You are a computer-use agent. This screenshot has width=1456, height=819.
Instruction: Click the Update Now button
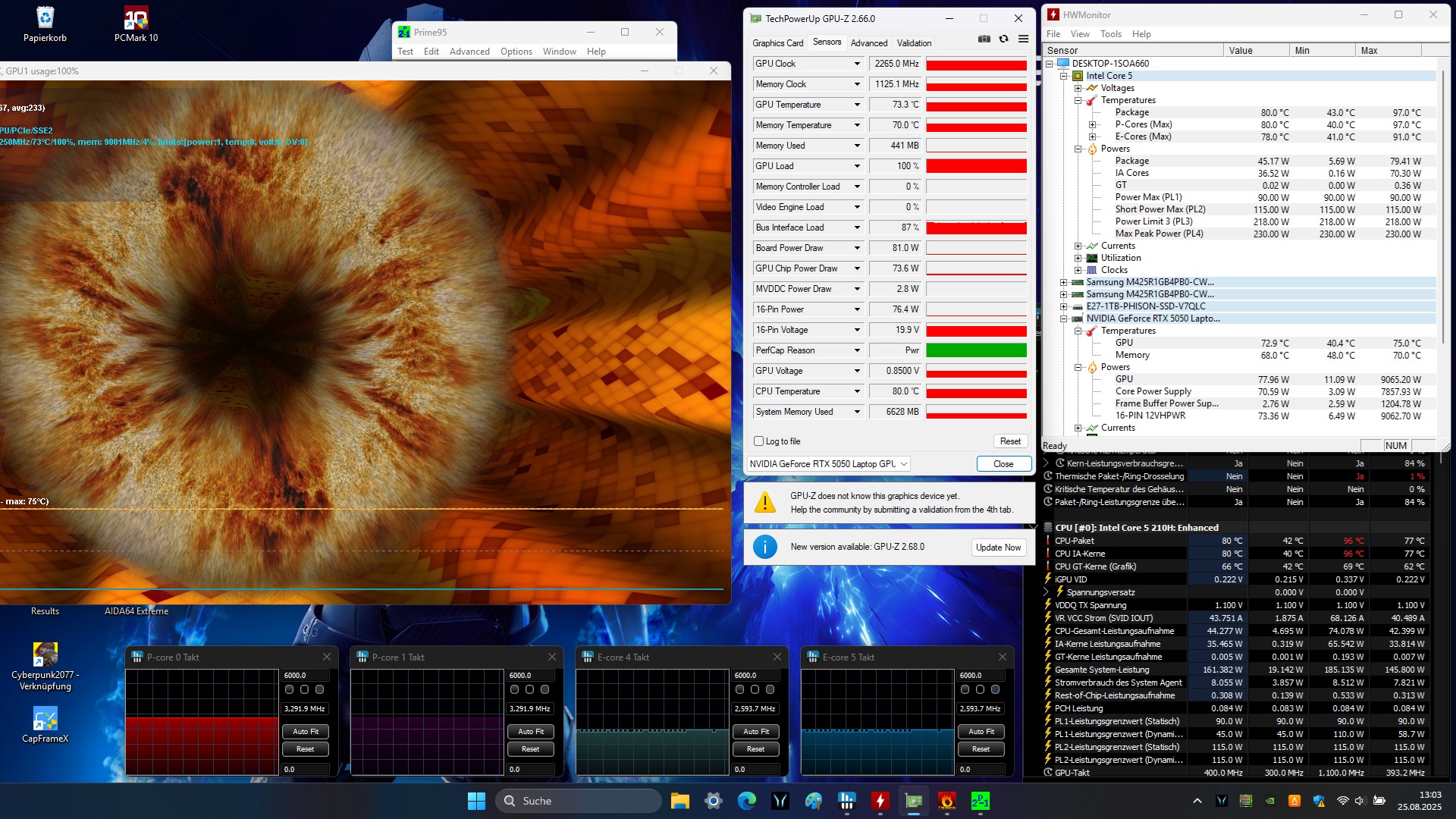998,548
